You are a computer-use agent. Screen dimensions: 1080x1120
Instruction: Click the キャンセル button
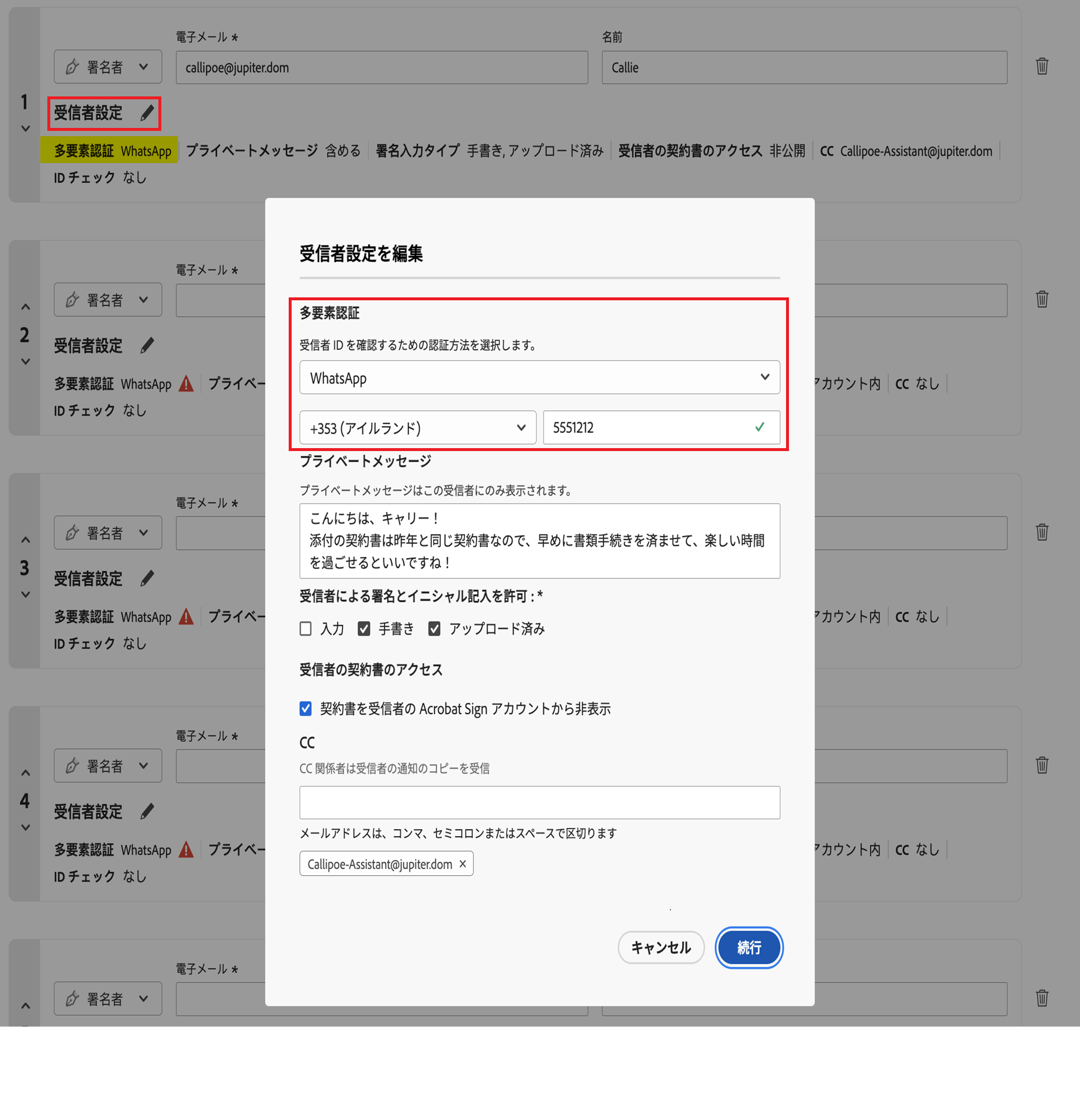click(661, 948)
